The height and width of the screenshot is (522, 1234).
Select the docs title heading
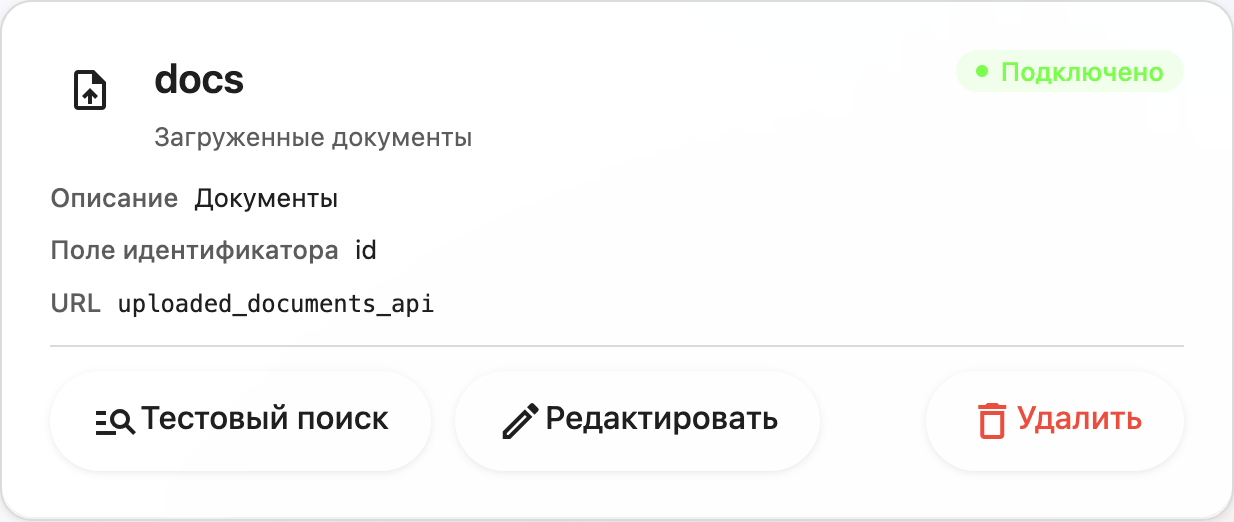199,80
